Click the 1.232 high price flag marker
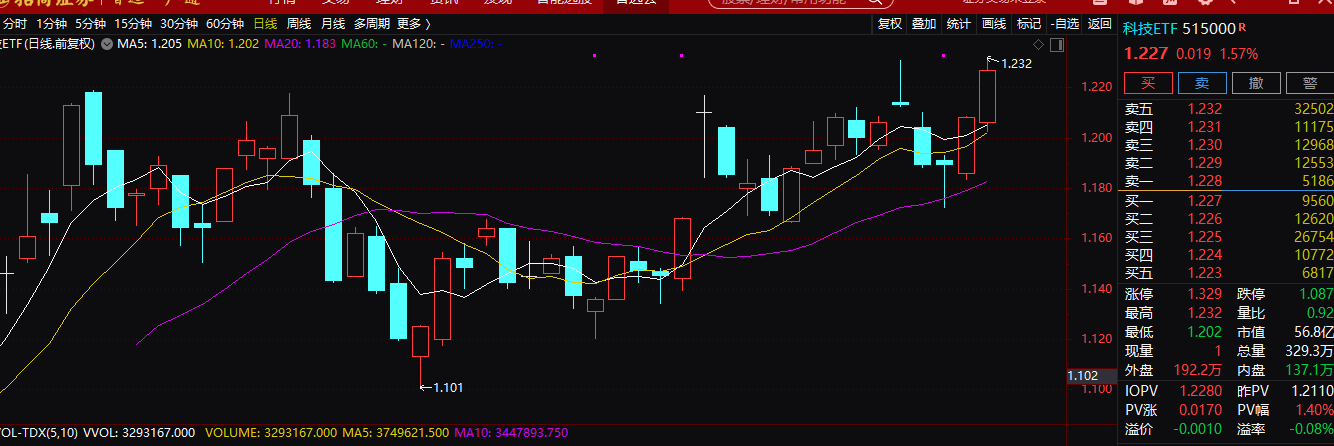 [x=1009, y=63]
